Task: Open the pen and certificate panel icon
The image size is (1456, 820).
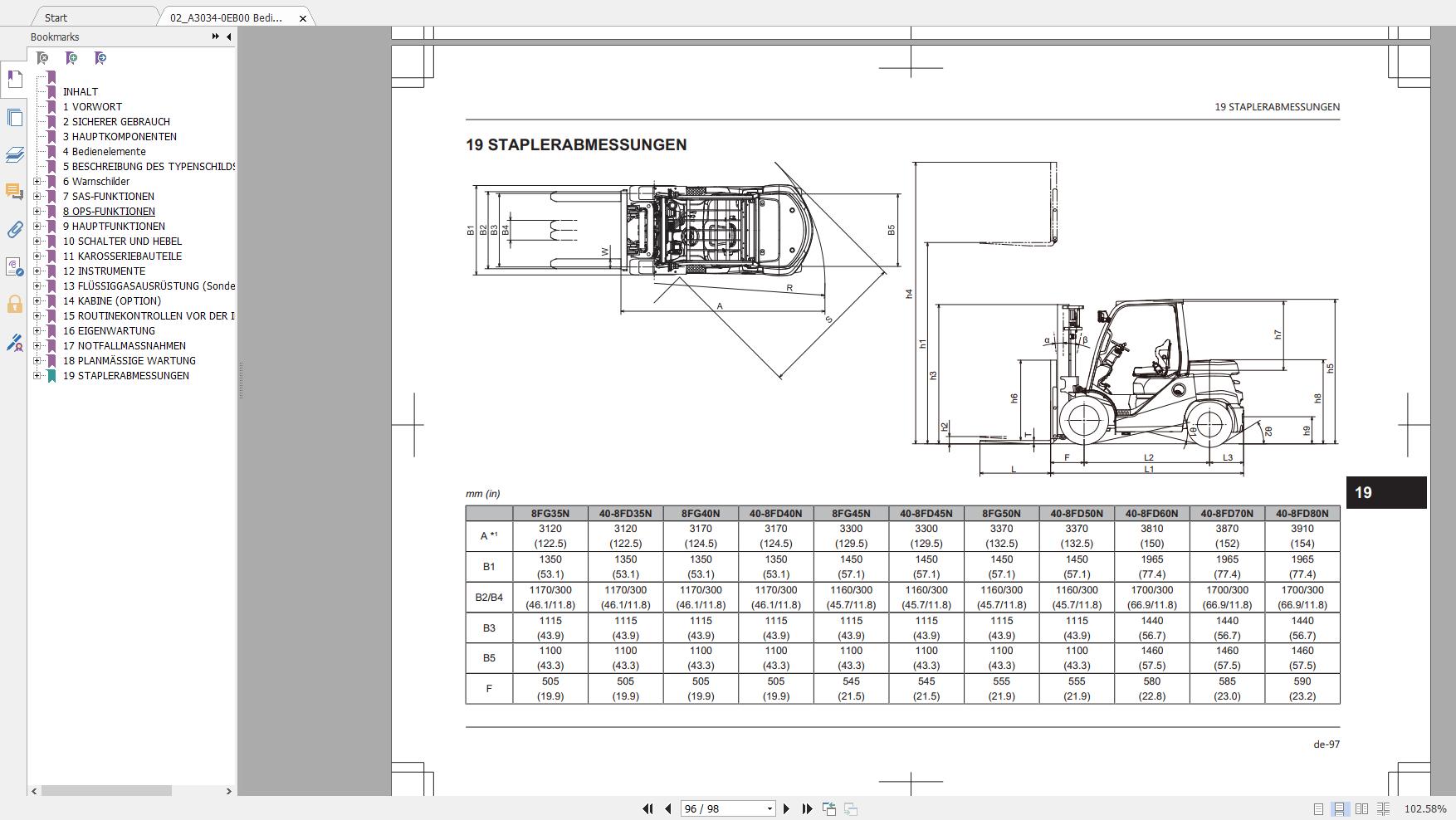Action: [x=14, y=341]
